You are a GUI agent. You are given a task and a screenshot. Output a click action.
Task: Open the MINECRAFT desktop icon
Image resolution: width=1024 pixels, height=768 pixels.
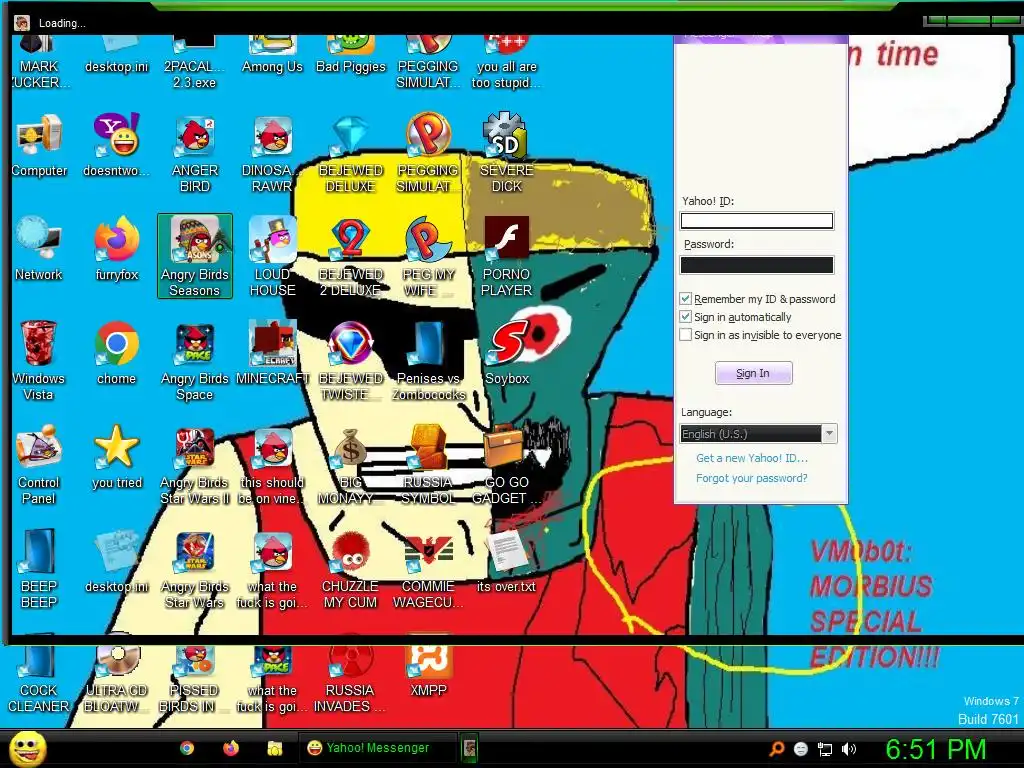272,353
